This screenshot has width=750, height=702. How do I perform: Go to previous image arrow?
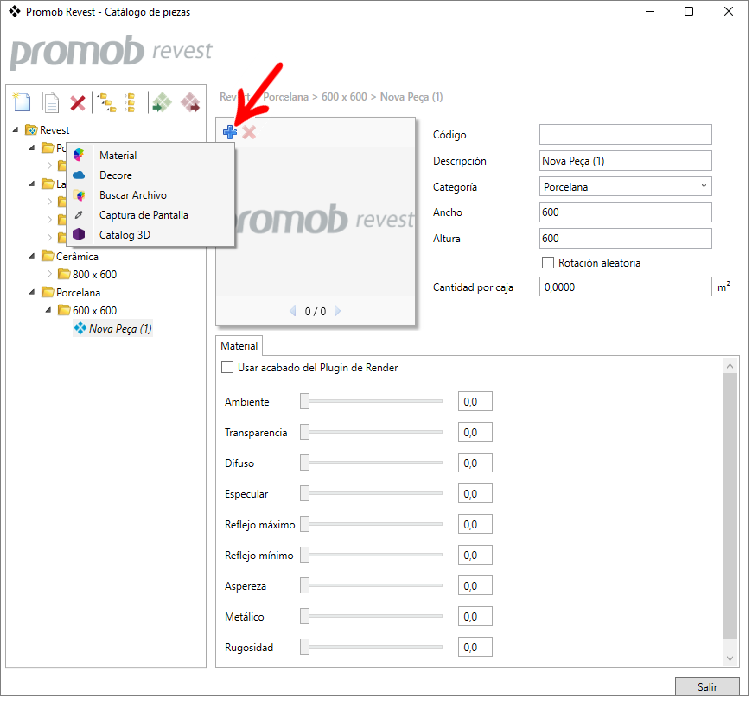pyautogui.click(x=293, y=311)
